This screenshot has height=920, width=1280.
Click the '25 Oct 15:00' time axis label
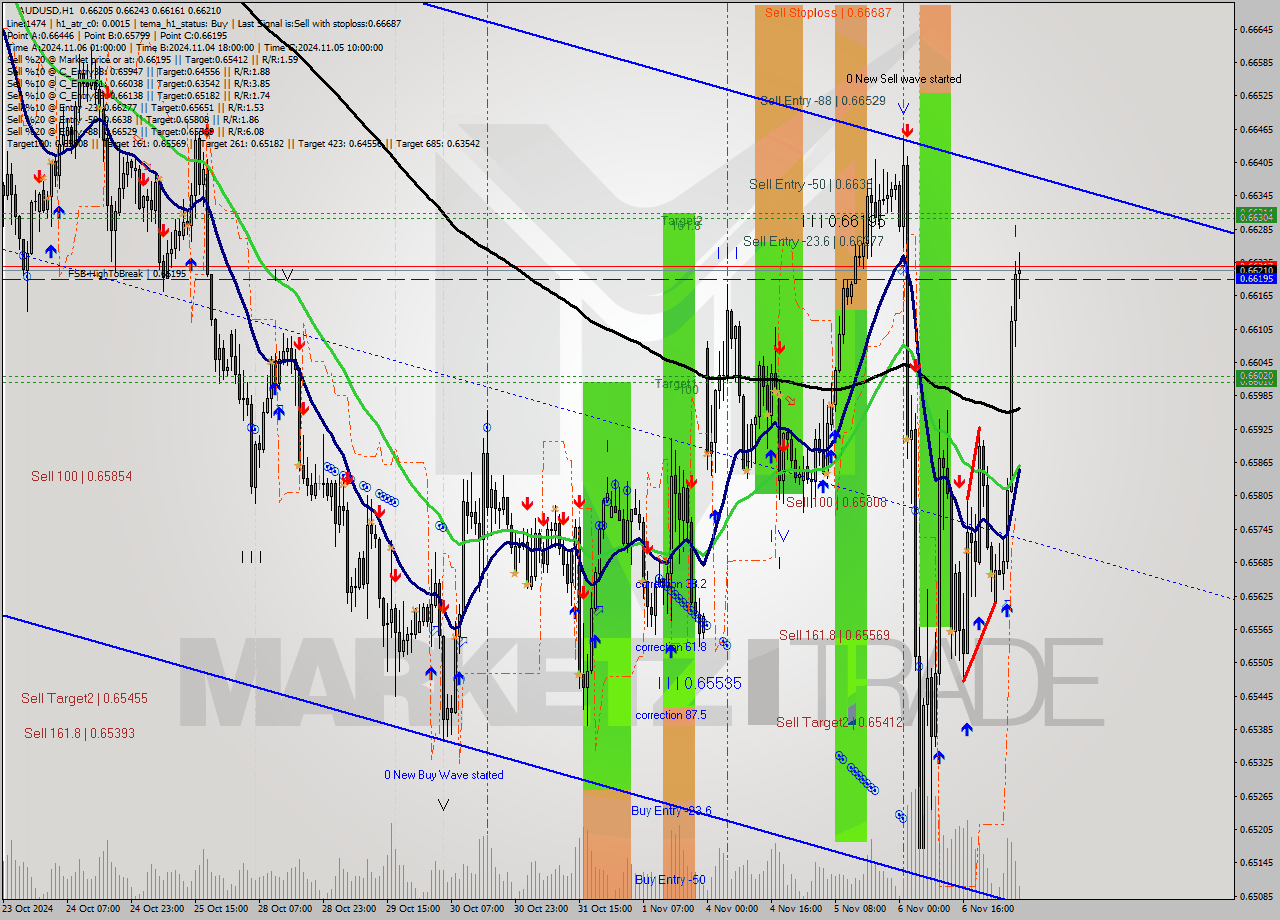coord(222,908)
